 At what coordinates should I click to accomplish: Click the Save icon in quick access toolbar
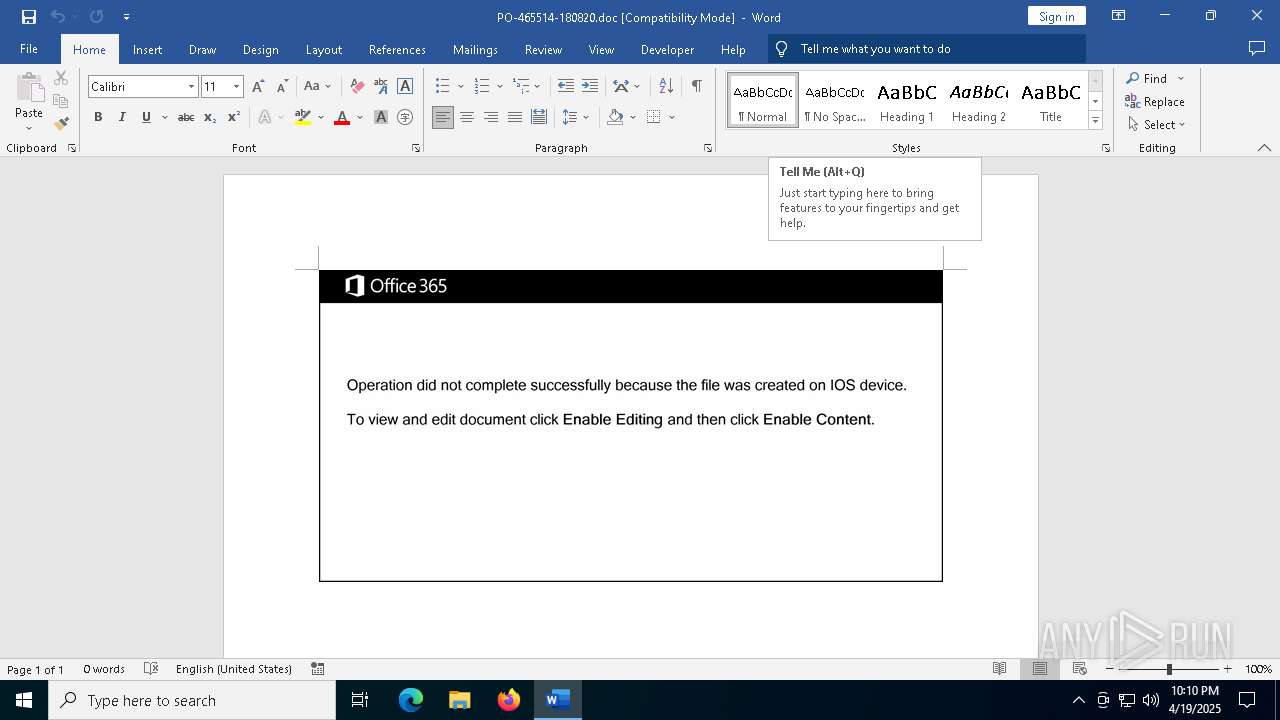coord(29,17)
